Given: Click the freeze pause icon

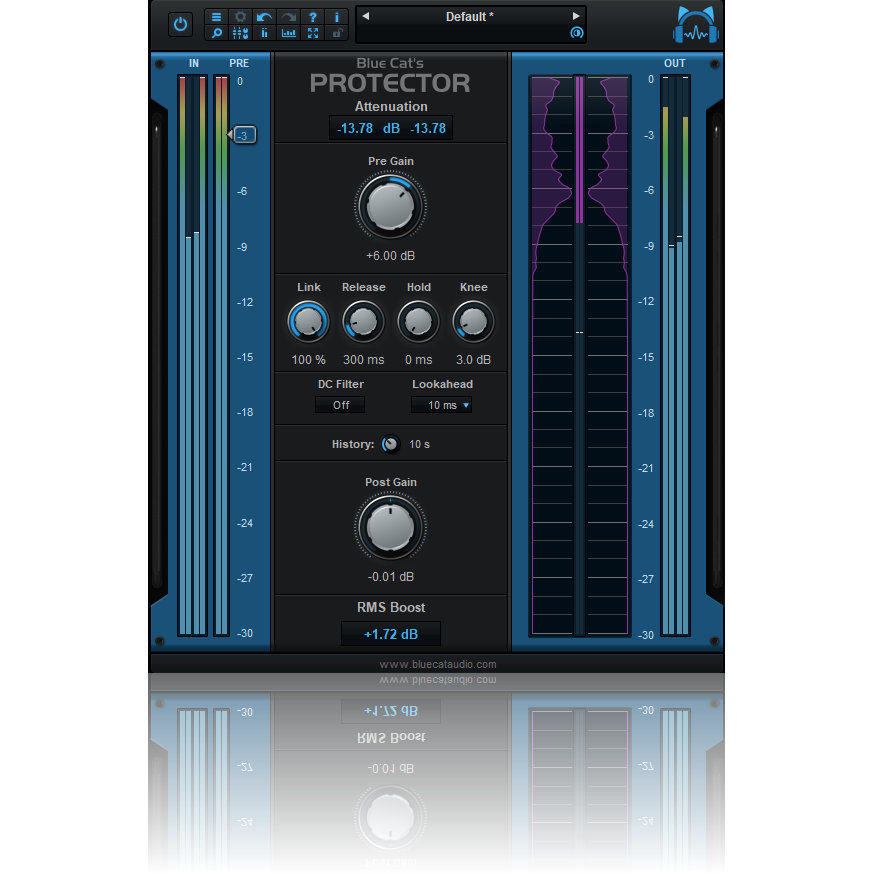Looking at the screenshot, I should tap(264, 33).
